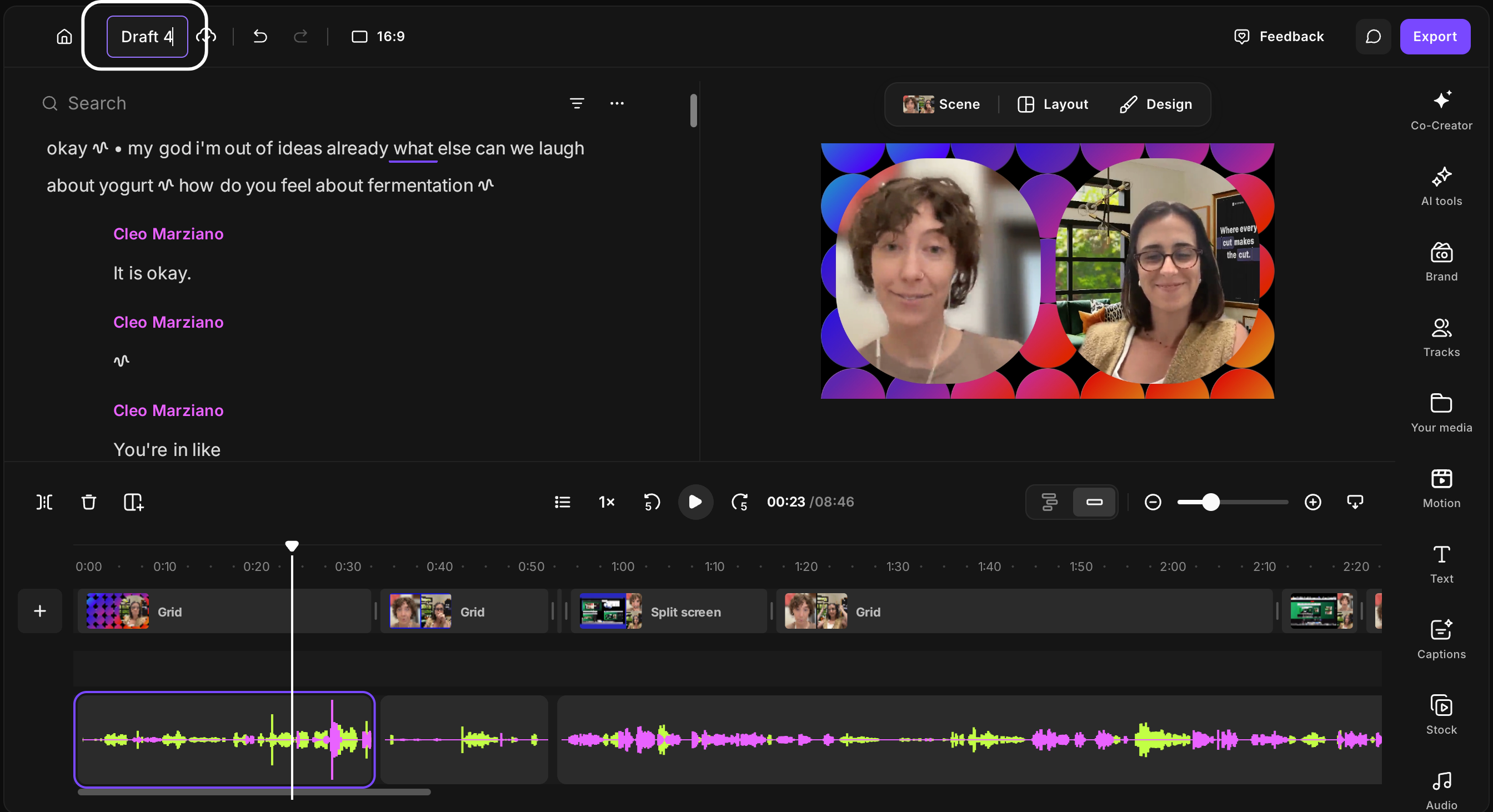Image resolution: width=1493 pixels, height=812 pixels.
Task: Edit the Draft 4 project title field
Action: click(x=147, y=37)
